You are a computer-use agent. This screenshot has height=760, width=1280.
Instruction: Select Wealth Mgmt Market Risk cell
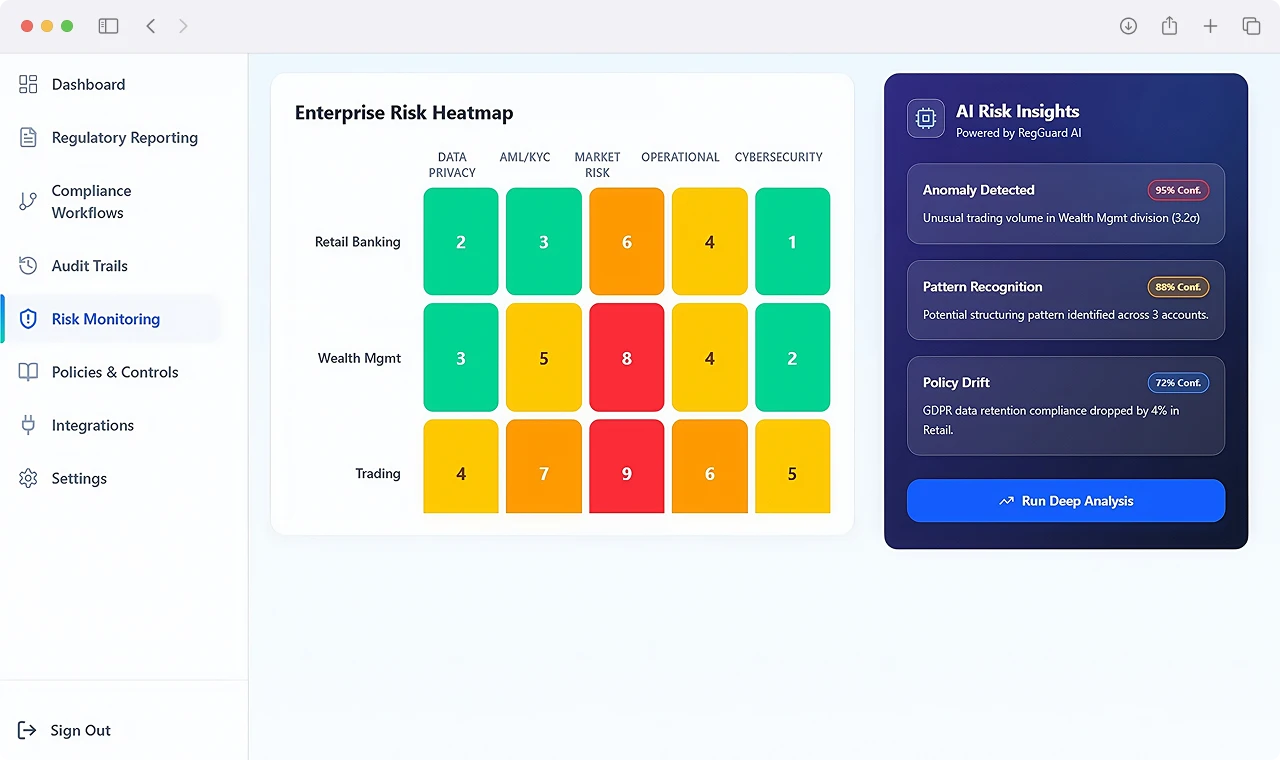pyautogui.click(x=627, y=358)
